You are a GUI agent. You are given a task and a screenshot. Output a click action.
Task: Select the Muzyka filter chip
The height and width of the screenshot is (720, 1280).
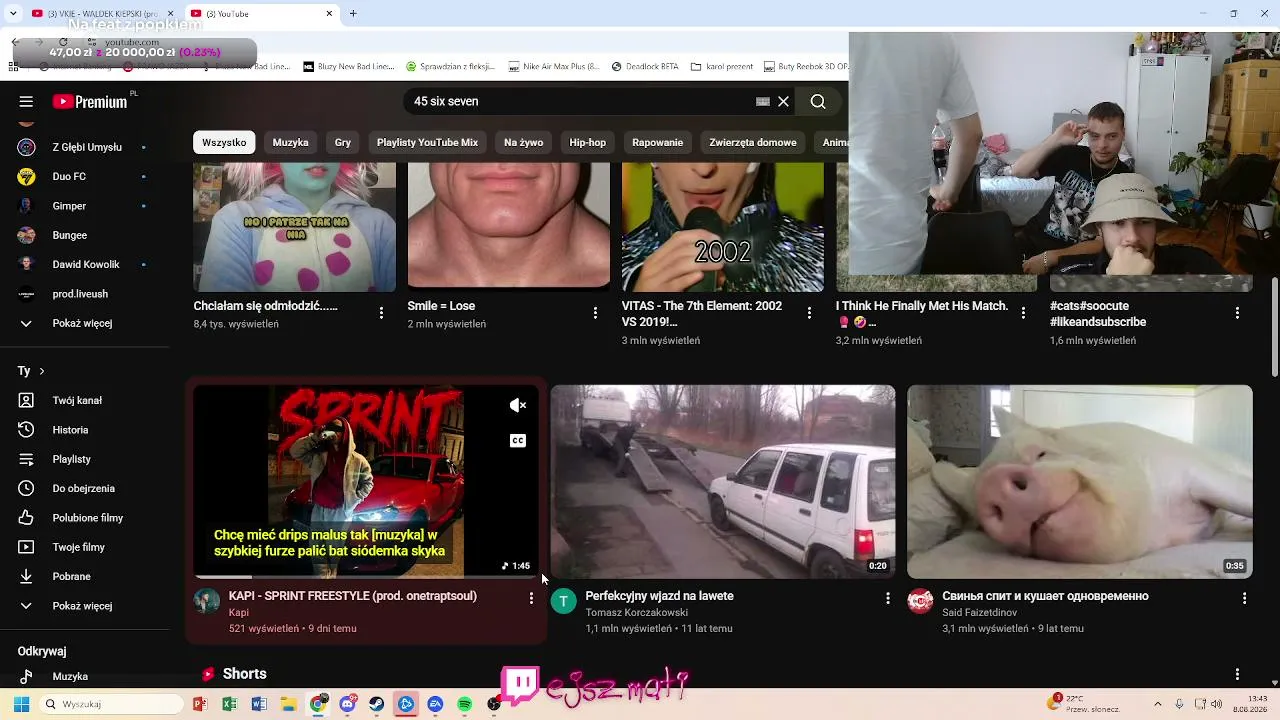tap(291, 142)
